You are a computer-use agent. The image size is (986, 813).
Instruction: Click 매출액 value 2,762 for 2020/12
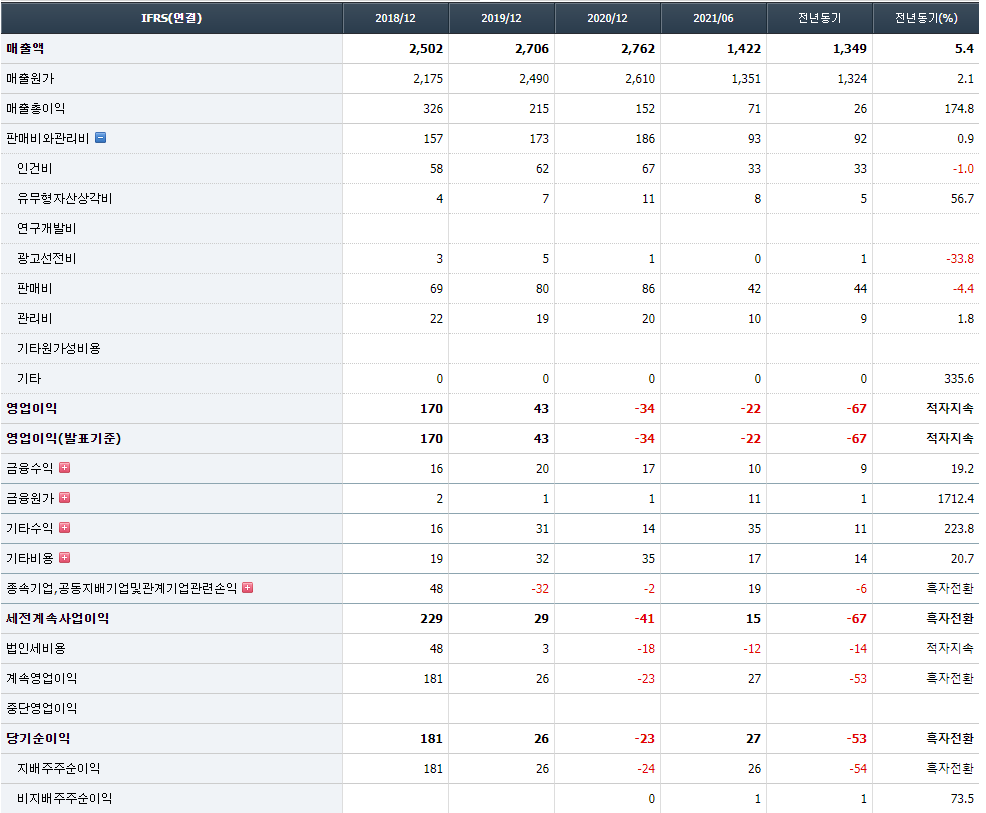638,48
